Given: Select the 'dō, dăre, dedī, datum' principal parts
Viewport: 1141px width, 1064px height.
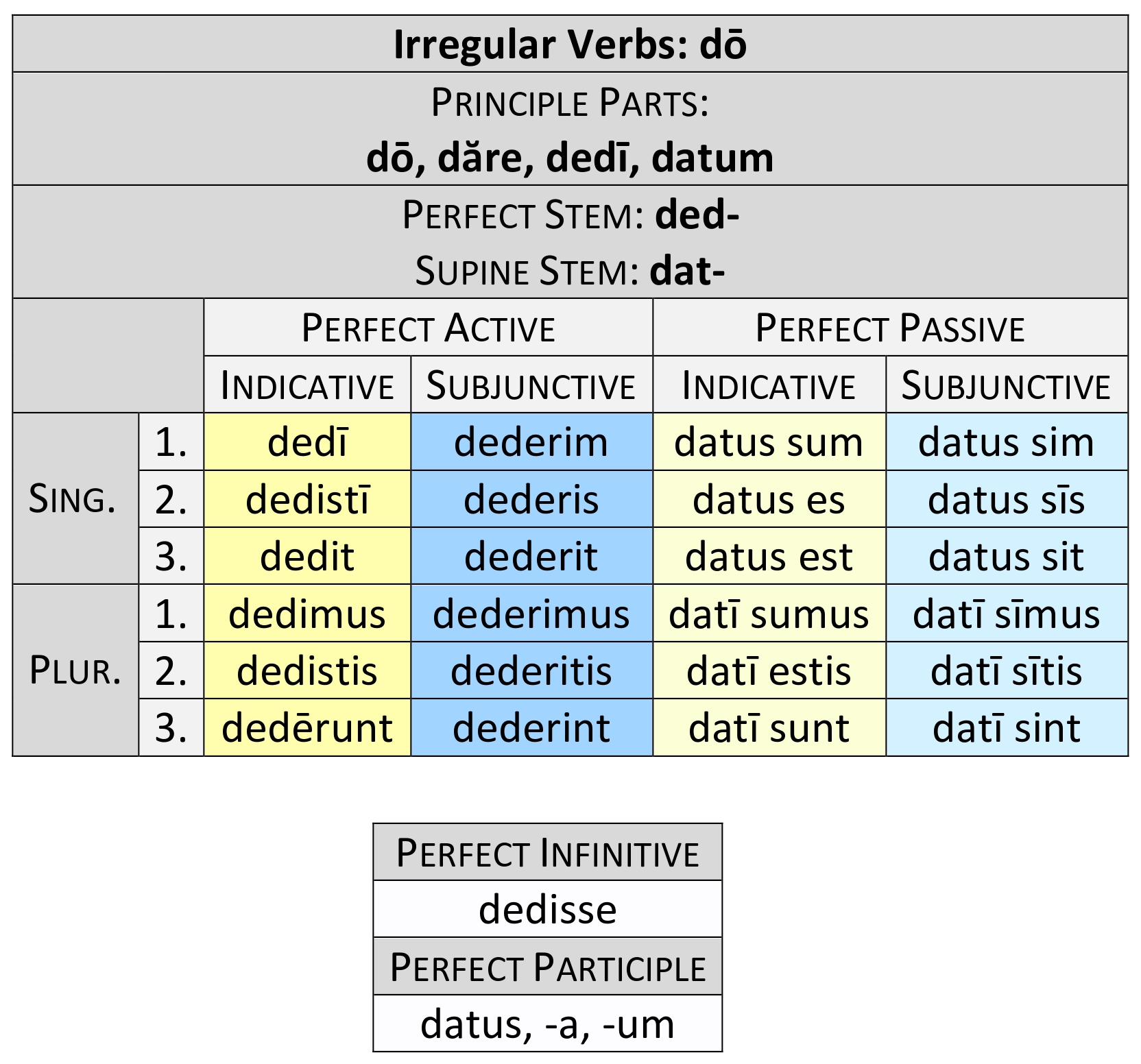Looking at the screenshot, I should pyautogui.click(x=570, y=158).
